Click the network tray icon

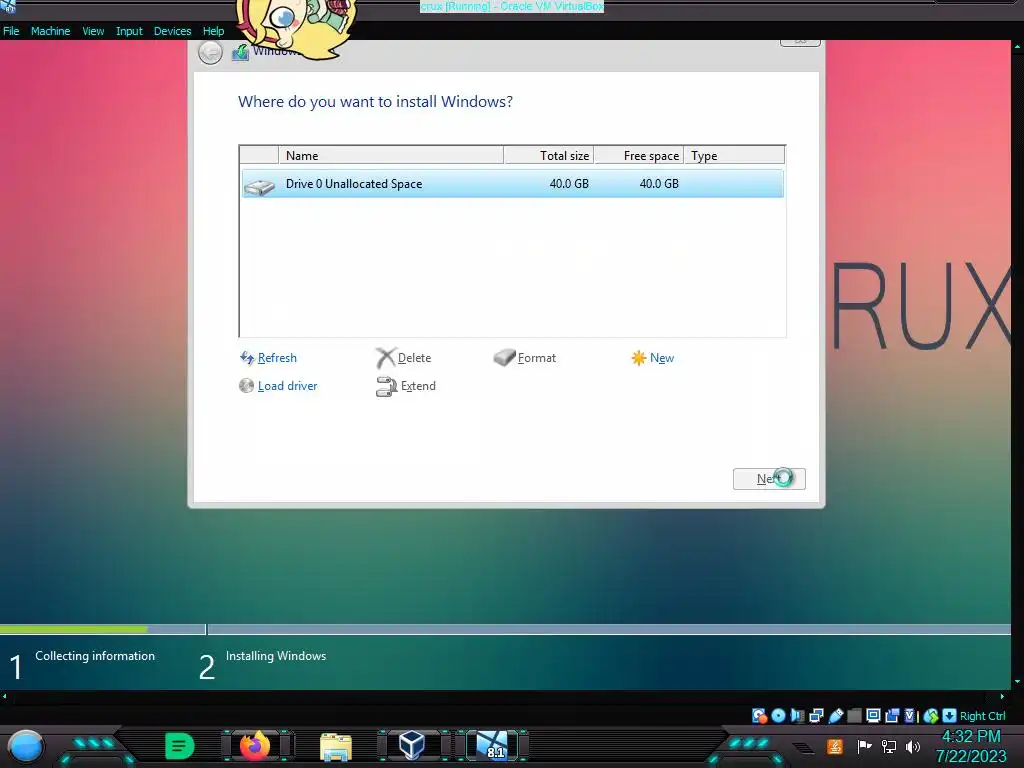point(889,746)
